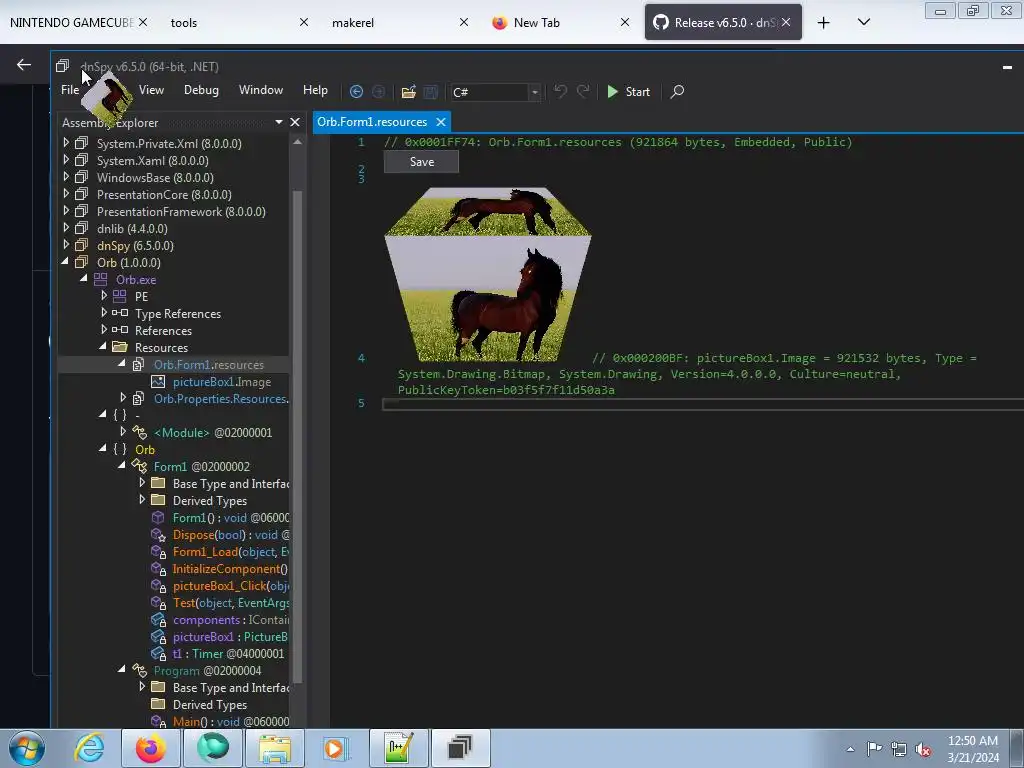The height and width of the screenshot is (768, 1024).
Task: Select the Form1 @02000002 class
Action: (x=201, y=466)
